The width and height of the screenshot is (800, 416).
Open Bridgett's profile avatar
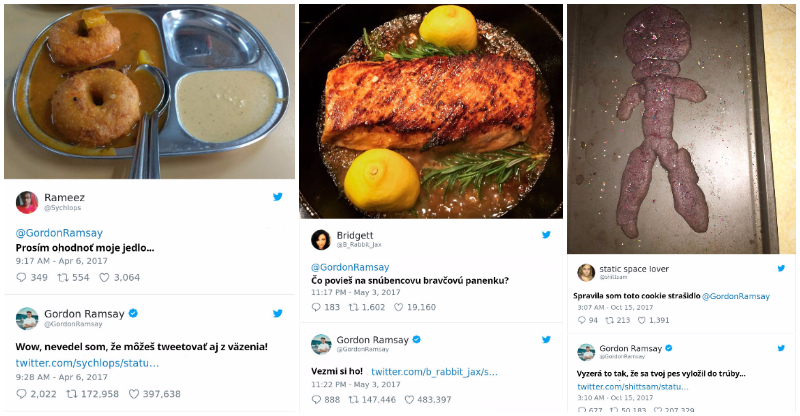[x=321, y=239]
